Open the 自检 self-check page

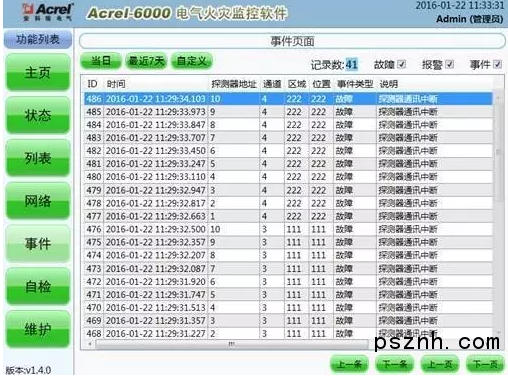click(x=38, y=286)
